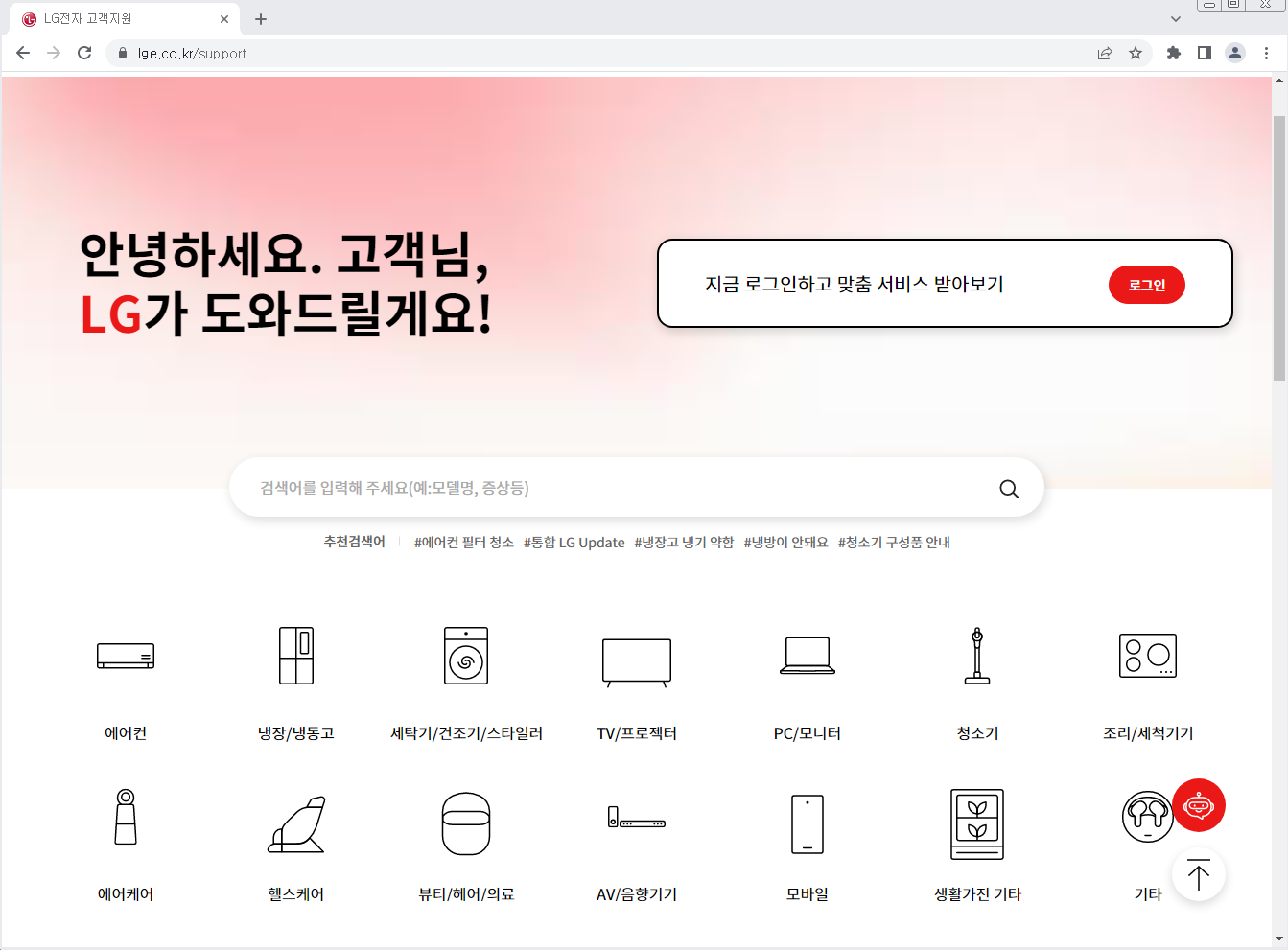This screenshot has height=950, width=1288.
Task: Close the LG전자 고객지원 tab
Action: [x=224, y=18]
